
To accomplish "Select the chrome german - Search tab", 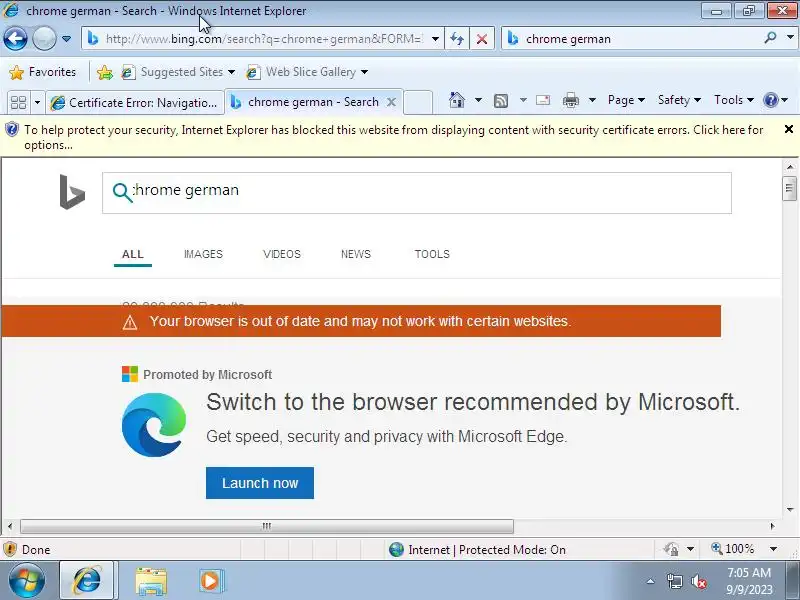I will (313, 102).
